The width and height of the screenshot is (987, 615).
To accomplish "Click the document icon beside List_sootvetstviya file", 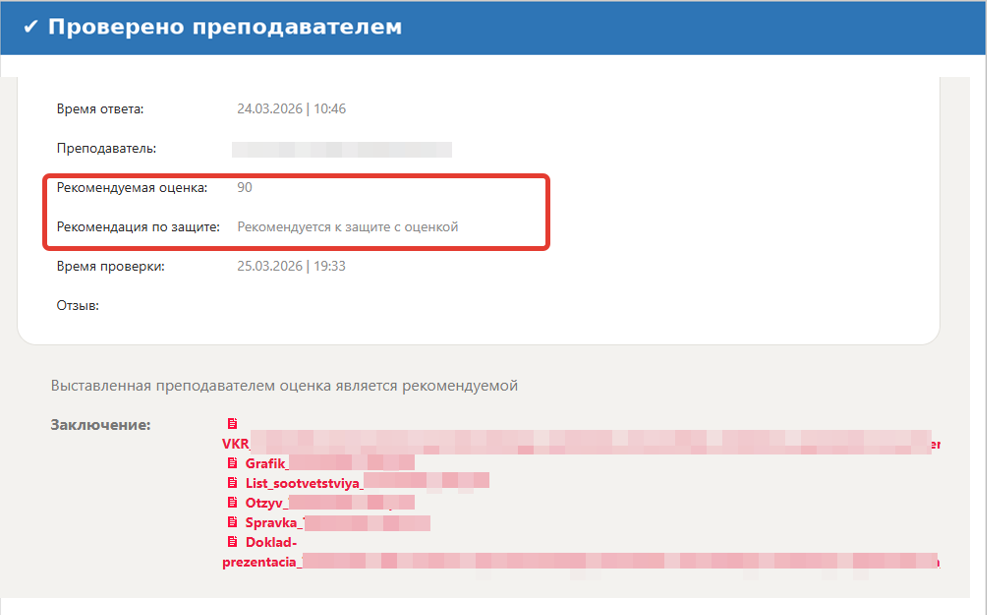I will [x=233, y=482].
